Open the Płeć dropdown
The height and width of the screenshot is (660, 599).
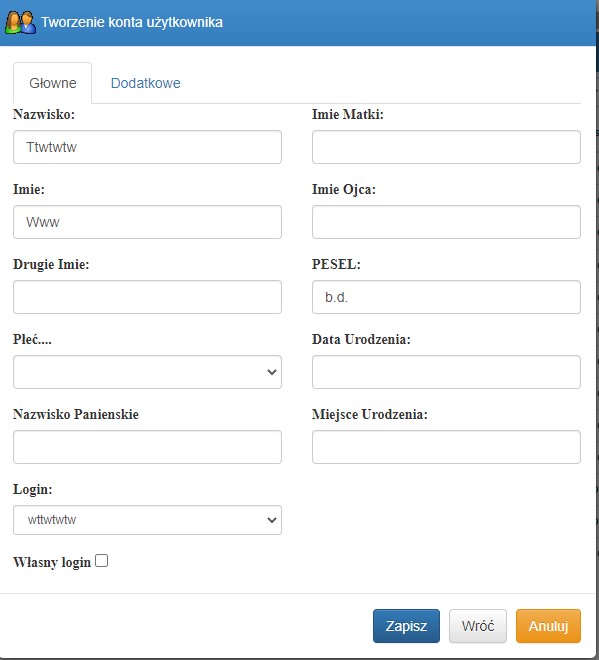147,372
